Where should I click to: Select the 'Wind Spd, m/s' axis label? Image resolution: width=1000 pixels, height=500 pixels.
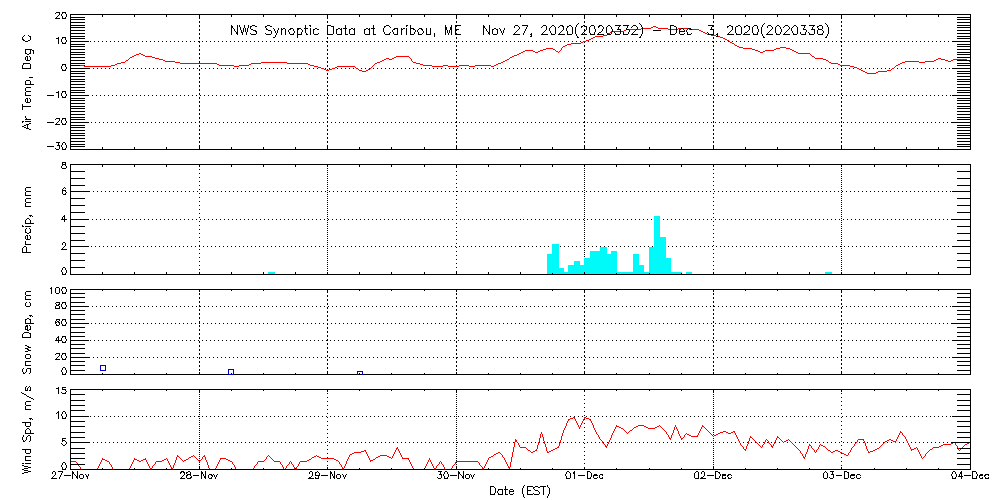pos(28,426)
